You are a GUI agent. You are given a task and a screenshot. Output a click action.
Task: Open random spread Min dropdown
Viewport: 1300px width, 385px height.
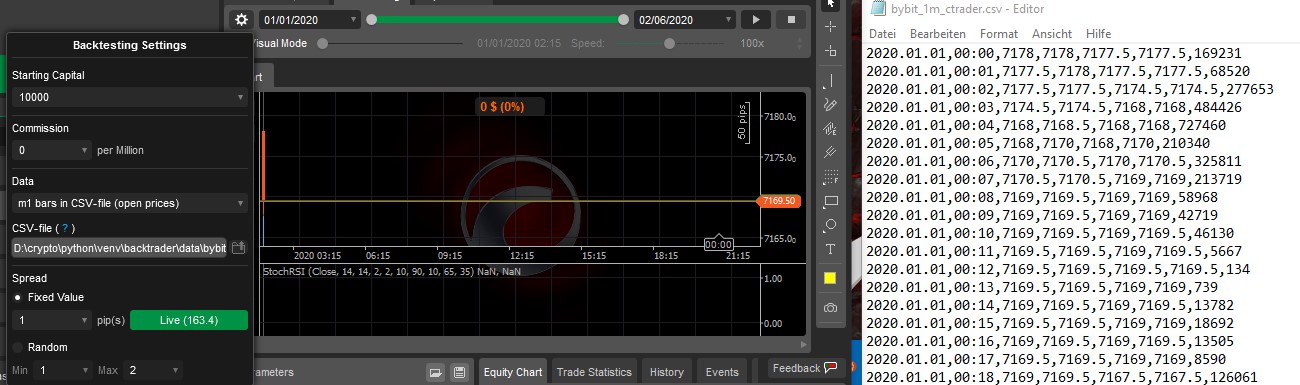tap(64, 370)
